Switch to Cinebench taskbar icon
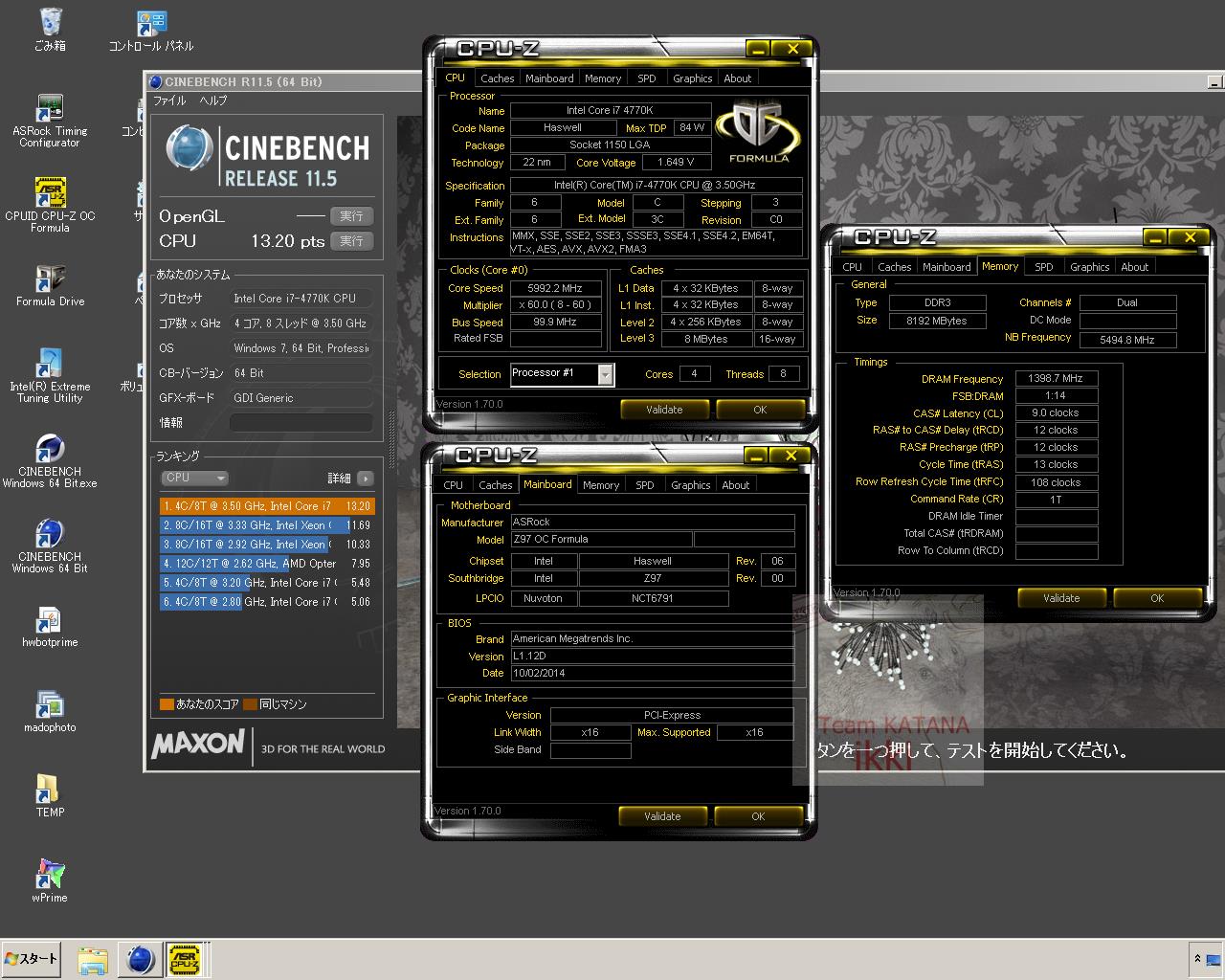This screenshot has height=980, width=1225. [x=141, y=959]
